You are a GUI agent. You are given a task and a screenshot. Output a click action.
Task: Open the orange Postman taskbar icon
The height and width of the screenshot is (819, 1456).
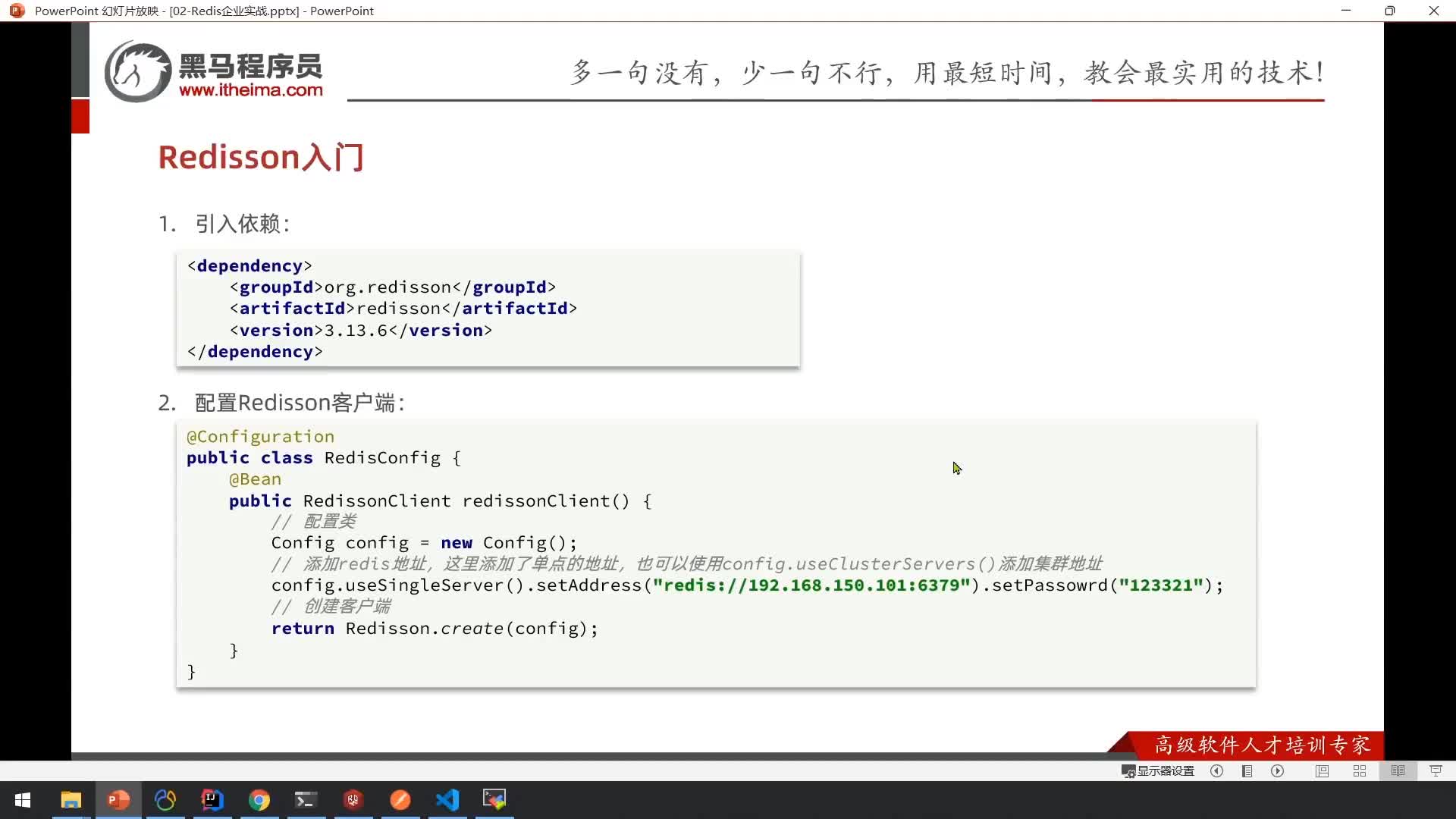click(x=400, y=800)
